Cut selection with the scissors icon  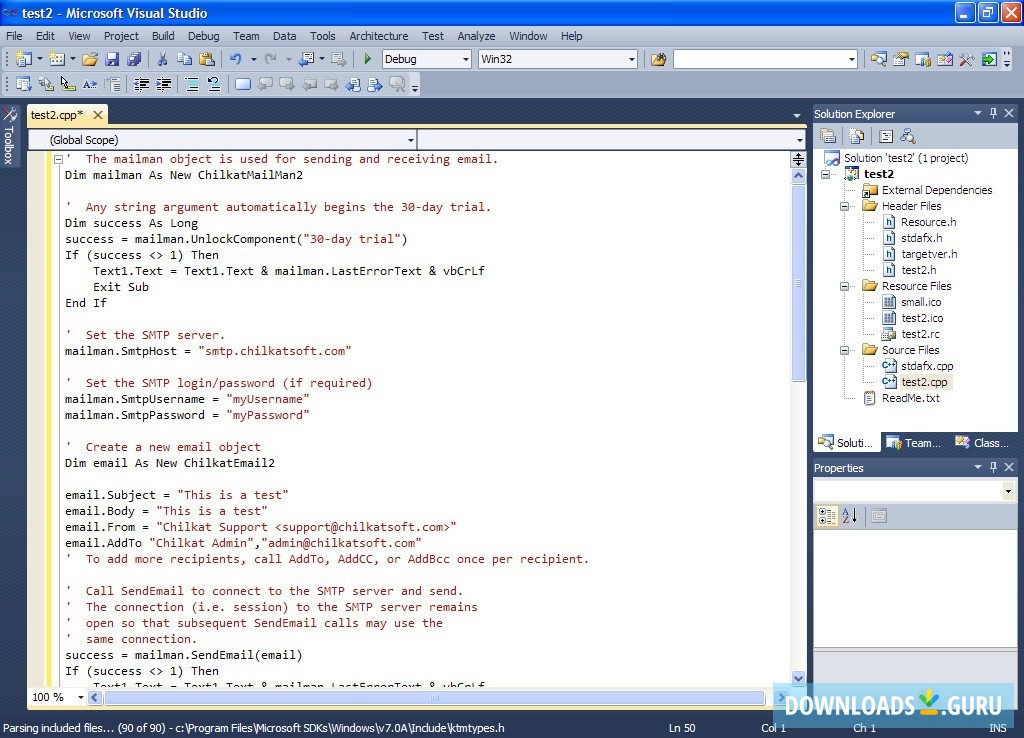(x=163, y=59)
